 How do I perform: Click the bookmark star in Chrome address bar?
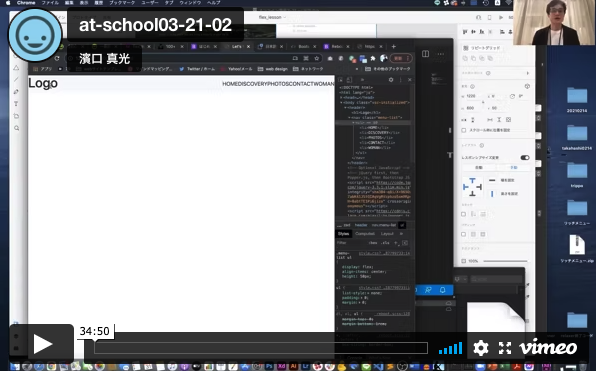pyautogui.click(x=317, y=58)
